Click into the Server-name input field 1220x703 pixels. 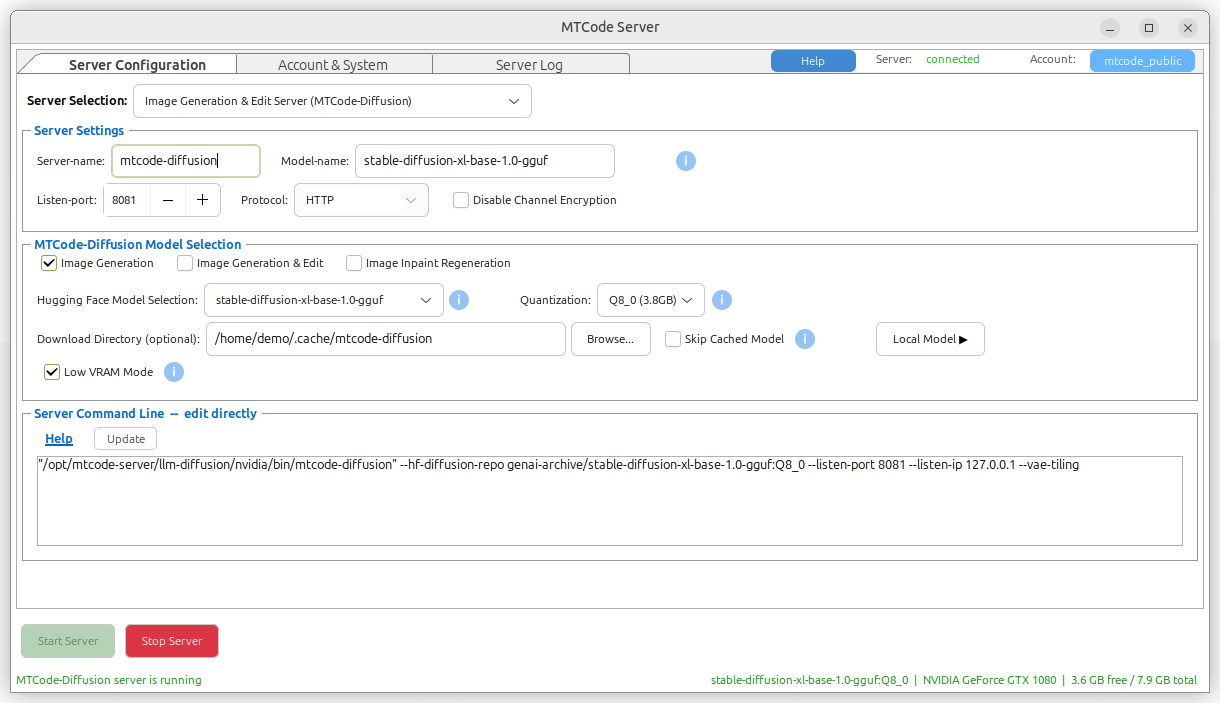186,161
